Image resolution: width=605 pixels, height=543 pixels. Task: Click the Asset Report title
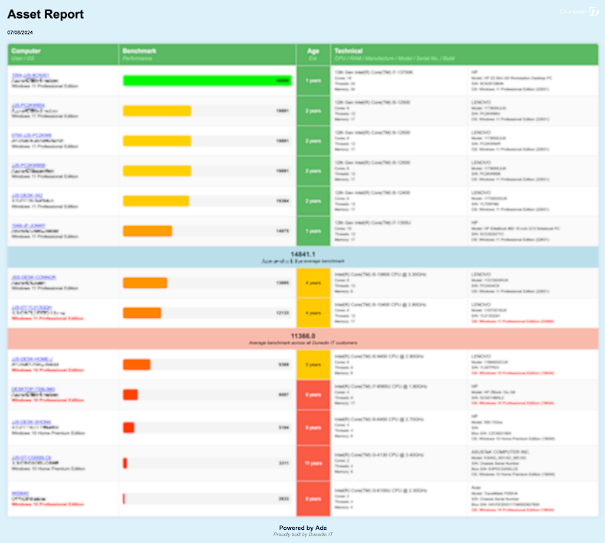[46, 14]
